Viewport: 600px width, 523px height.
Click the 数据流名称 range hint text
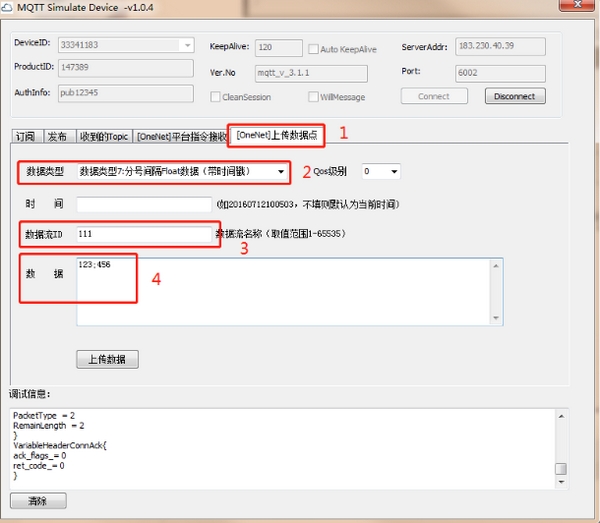click(281, 234)
